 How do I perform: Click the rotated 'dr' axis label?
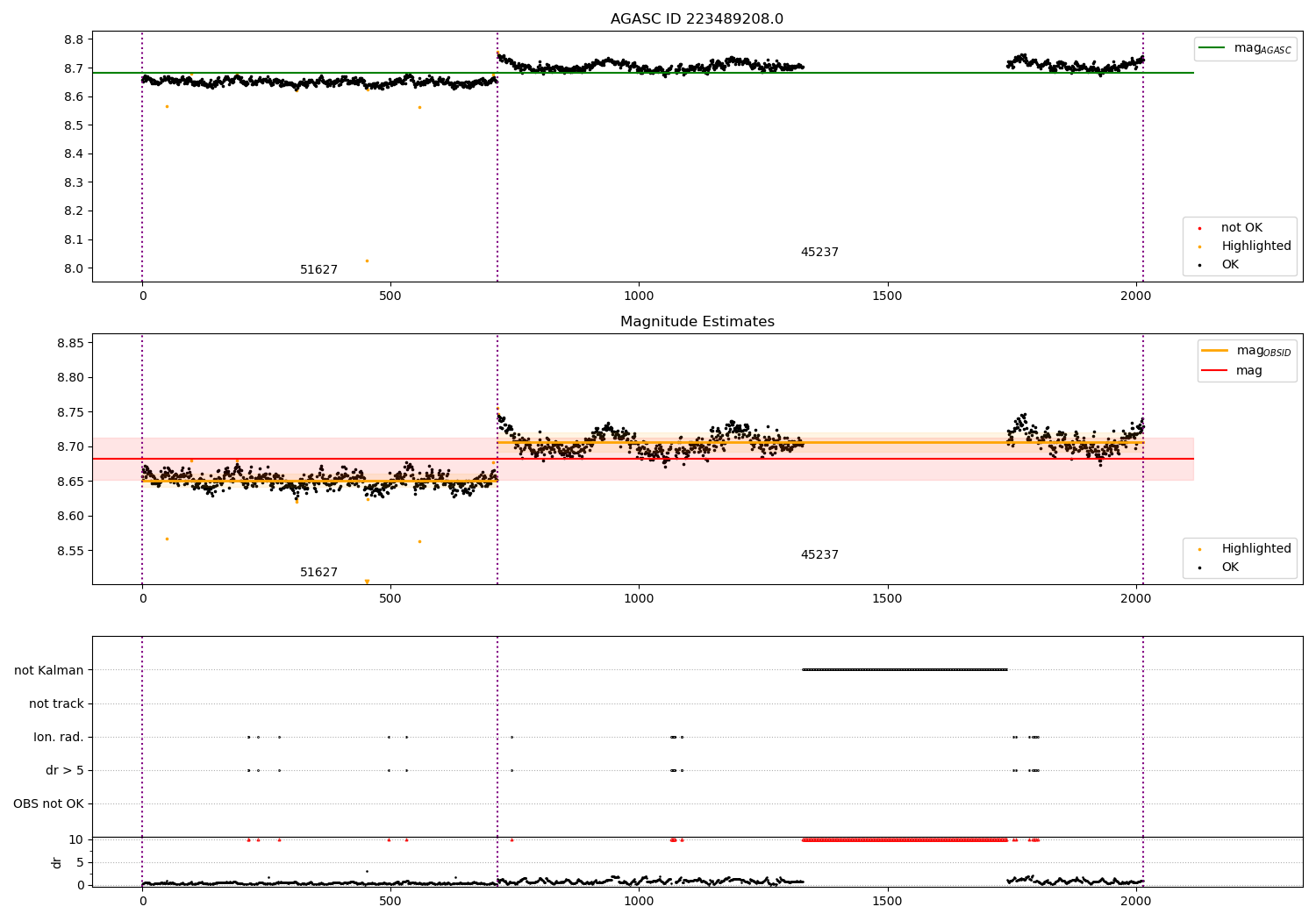[x=57, y=862]
